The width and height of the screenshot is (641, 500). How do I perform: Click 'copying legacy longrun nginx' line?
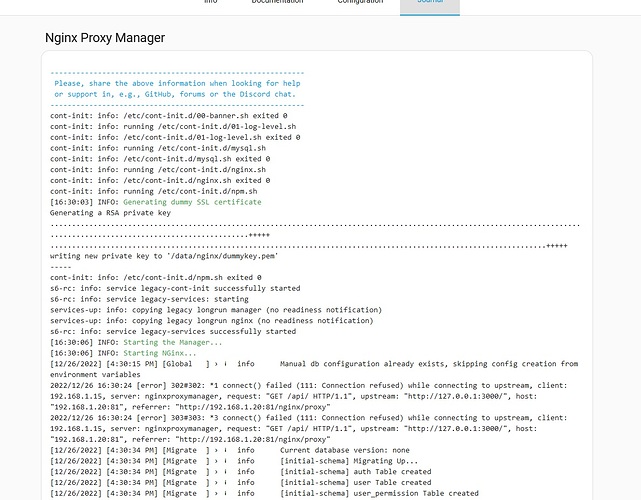(212, 321)
